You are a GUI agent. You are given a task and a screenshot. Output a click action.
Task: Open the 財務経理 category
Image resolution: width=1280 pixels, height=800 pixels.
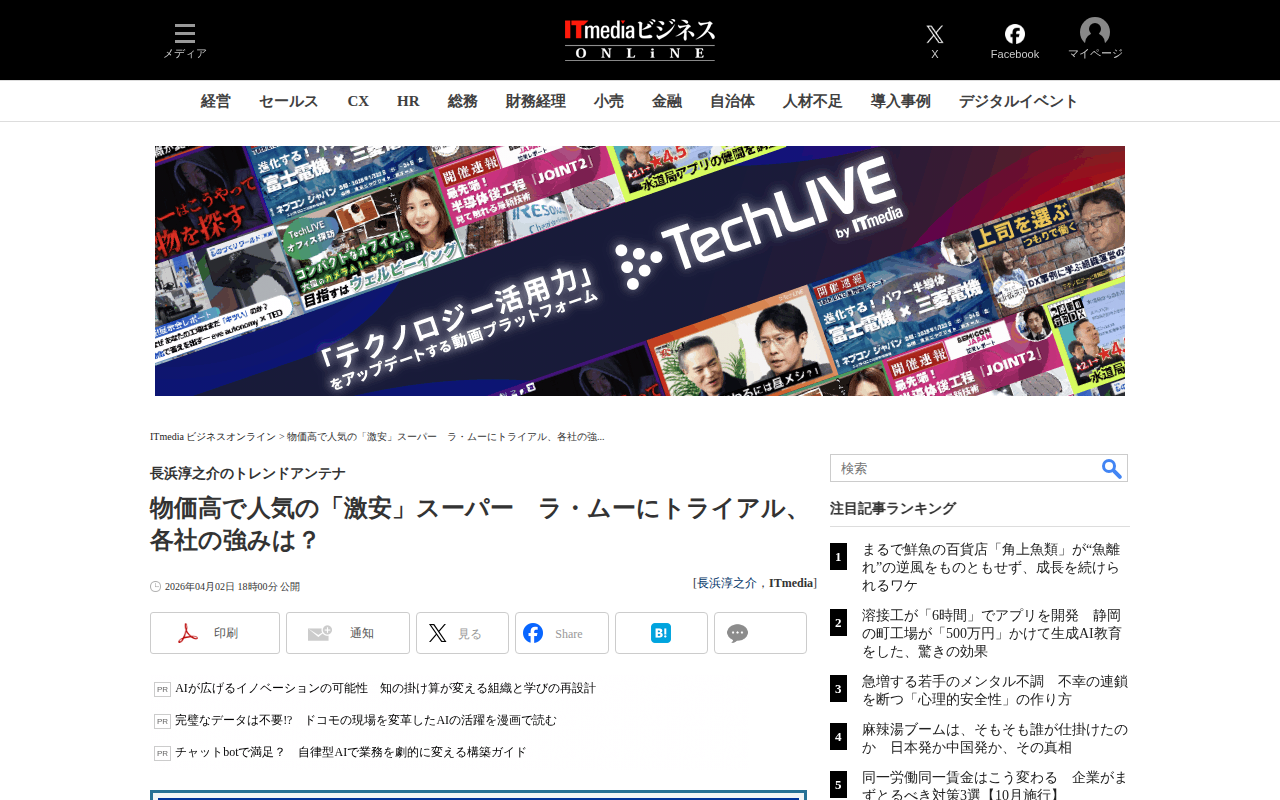click(536, 101)
